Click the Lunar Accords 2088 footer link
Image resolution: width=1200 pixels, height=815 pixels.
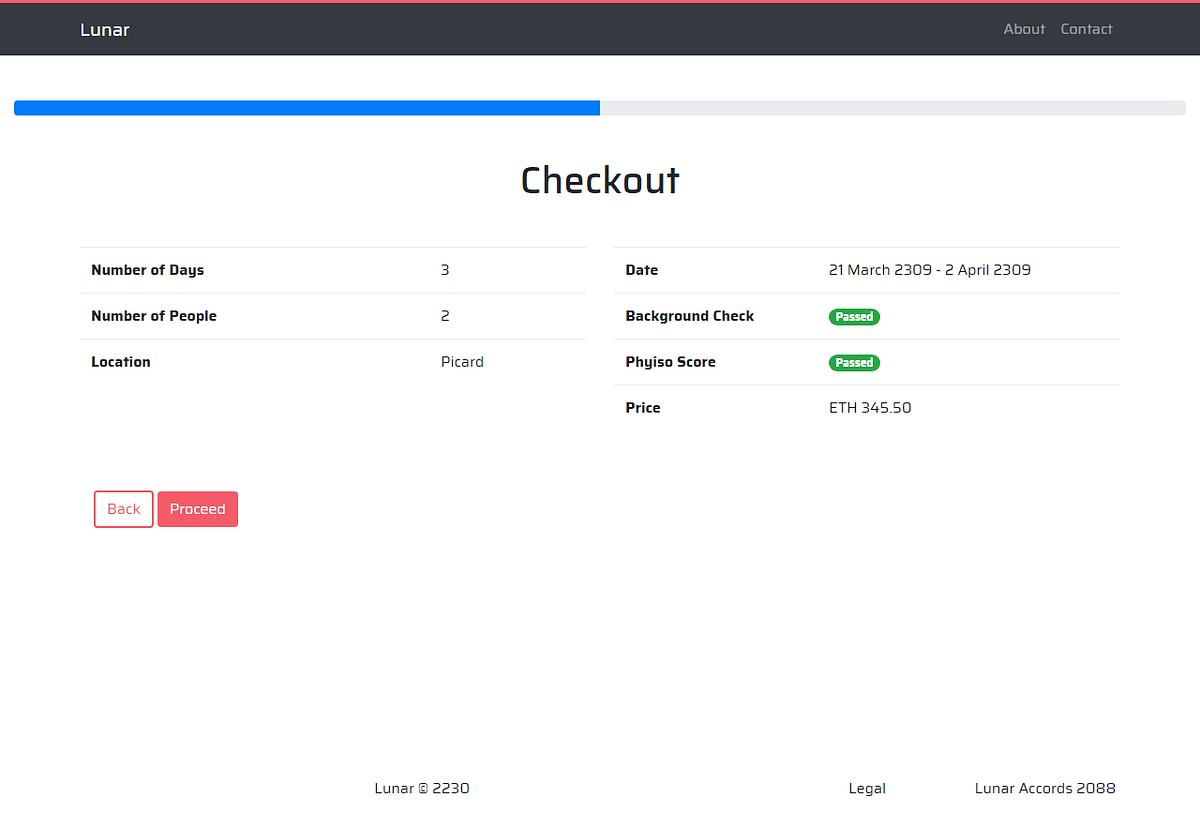pyautogui.click(x=1044, y=788)
